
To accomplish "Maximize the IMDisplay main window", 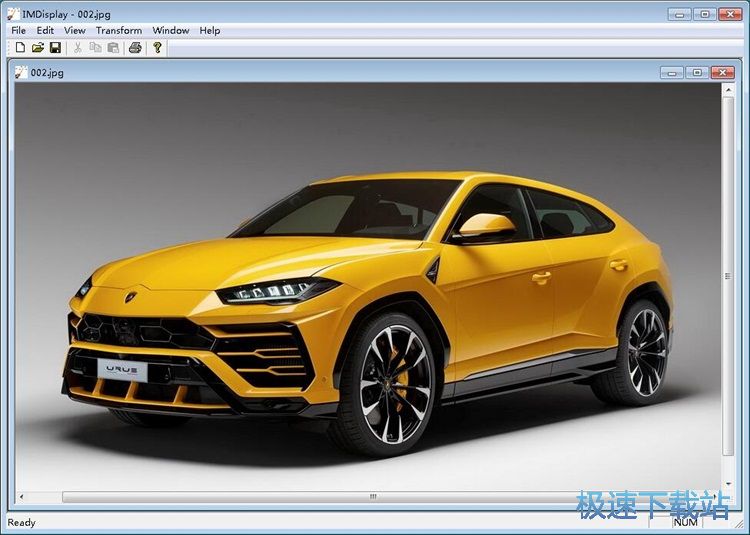I will pos(705,14).
